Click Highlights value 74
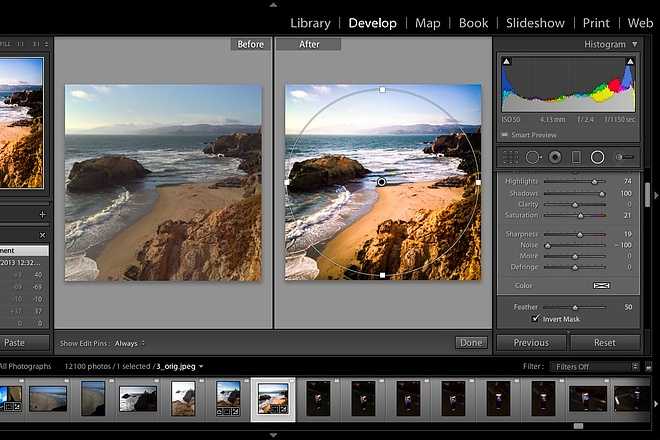The image size is (660, 440). pyautogui.click(x=628, y=181)
